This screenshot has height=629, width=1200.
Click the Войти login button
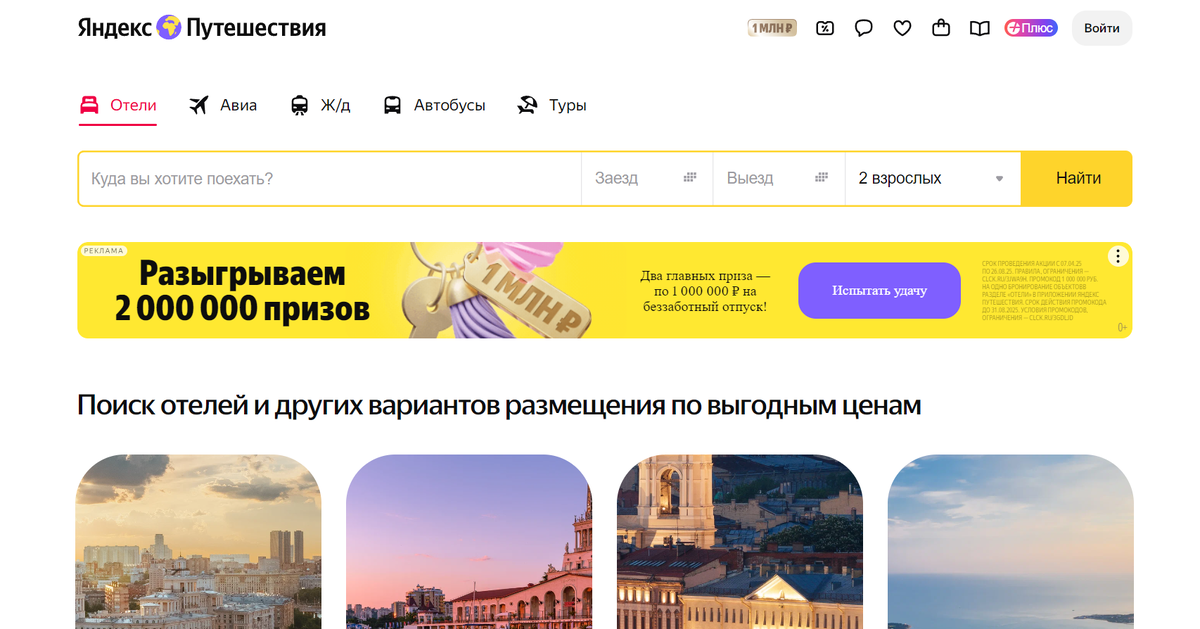coord(1102,28)
